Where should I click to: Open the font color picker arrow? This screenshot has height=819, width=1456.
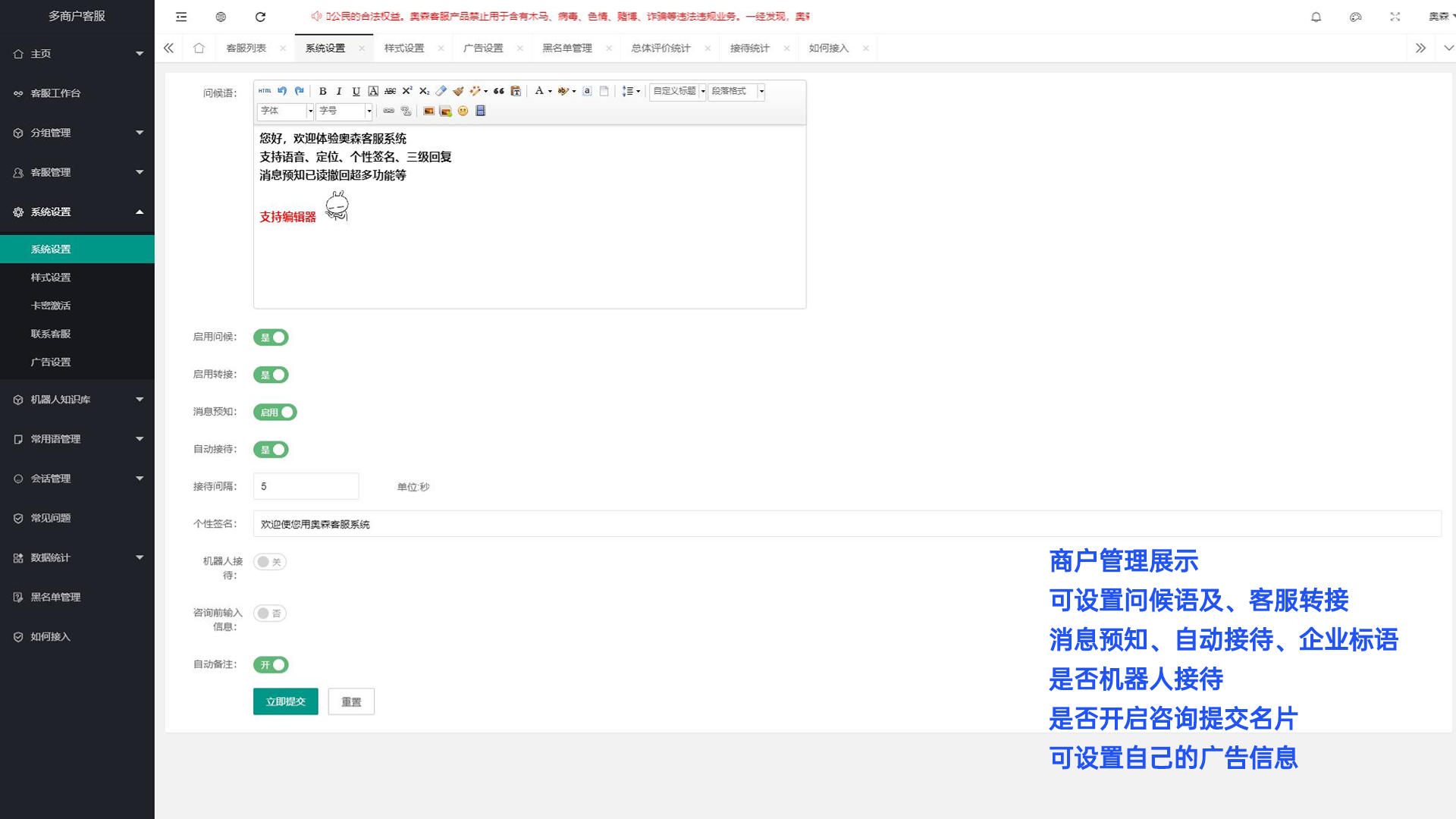click(x=550, y=91)
